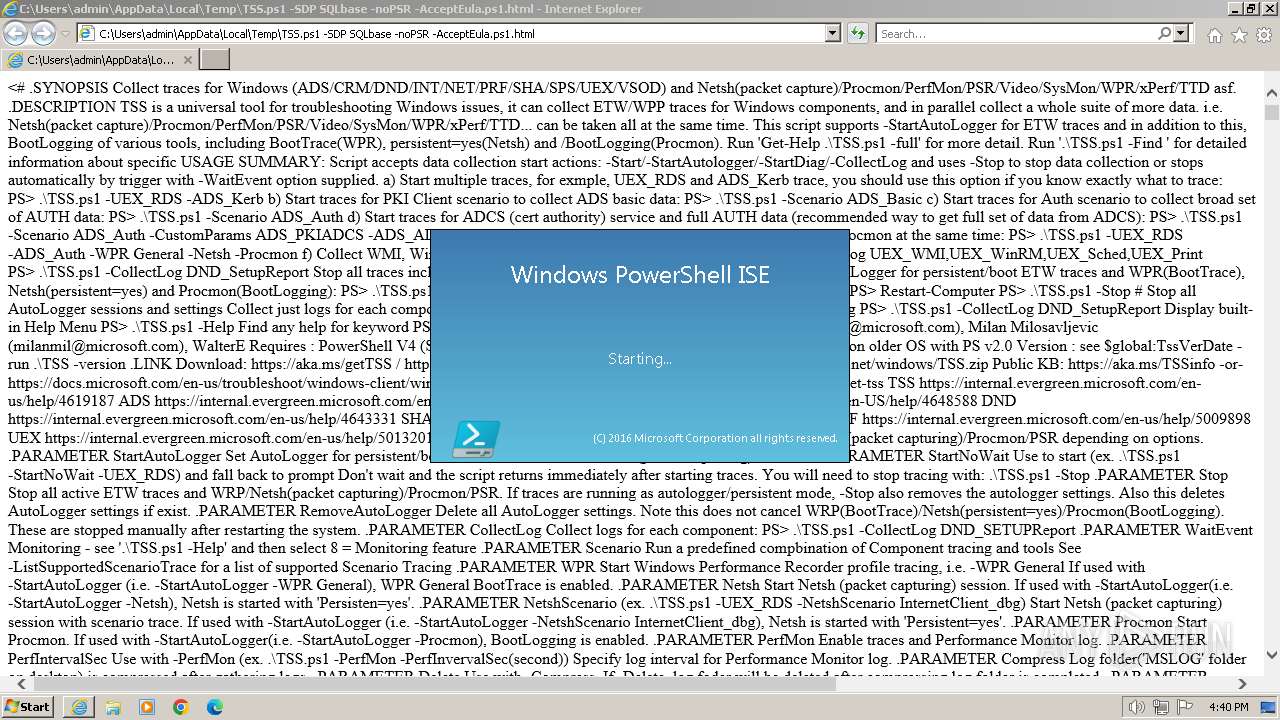Viewport: 1280px width, 720px height.
Task: Open the Tools gear icon
Action: click(x=1264, y=35)
